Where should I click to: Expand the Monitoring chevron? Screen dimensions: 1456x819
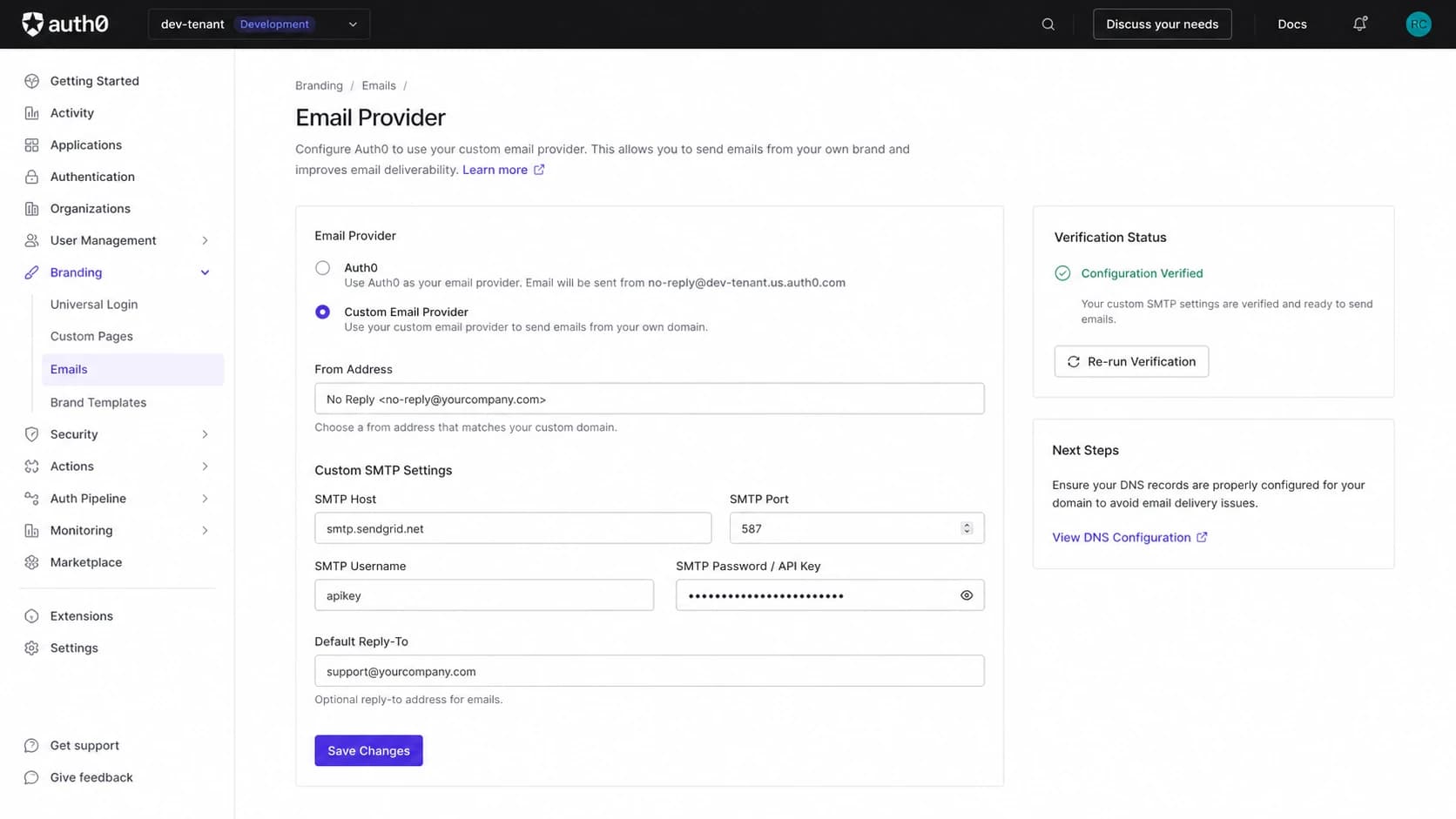[206, 530]
